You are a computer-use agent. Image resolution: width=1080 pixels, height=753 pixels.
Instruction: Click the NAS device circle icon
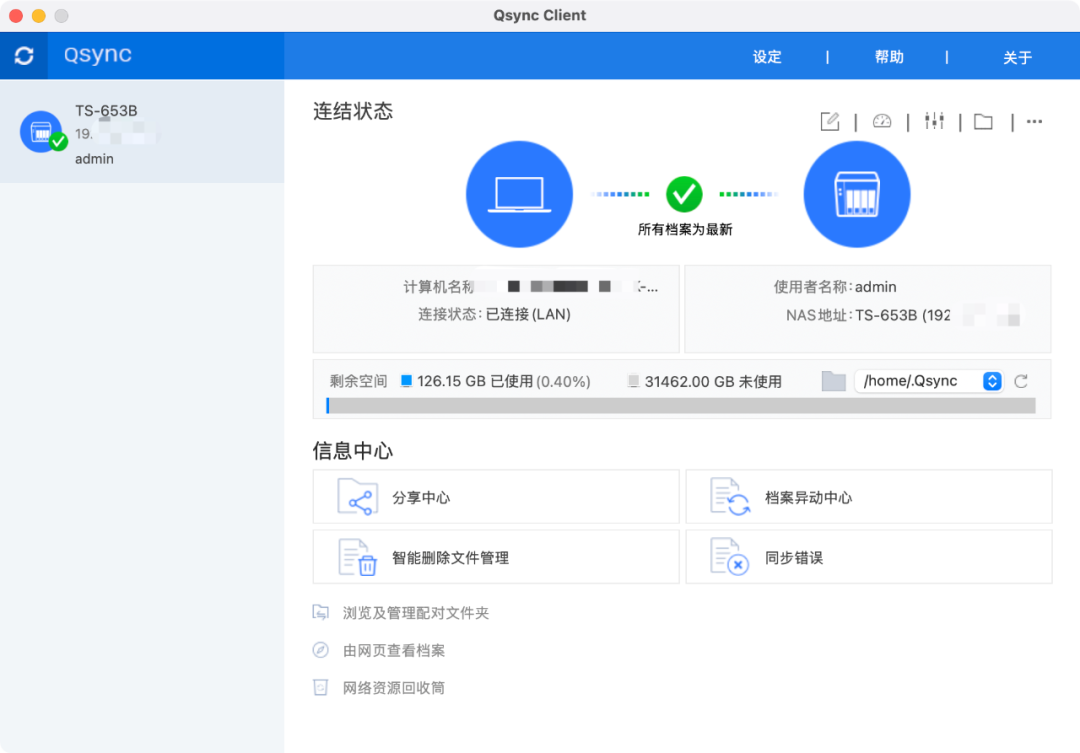[856, 194]
